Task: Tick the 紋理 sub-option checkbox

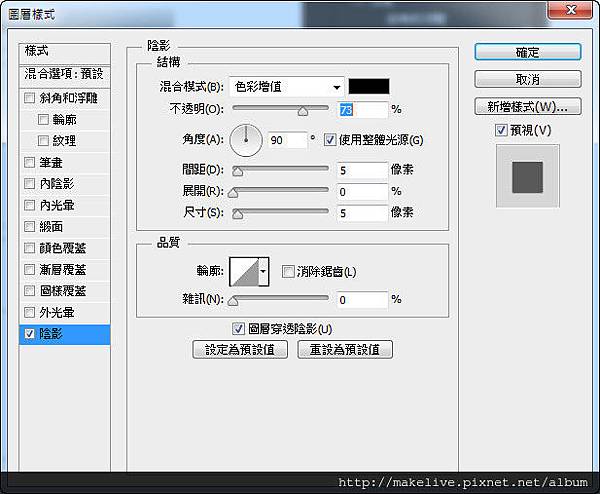Action: (43, 141)
